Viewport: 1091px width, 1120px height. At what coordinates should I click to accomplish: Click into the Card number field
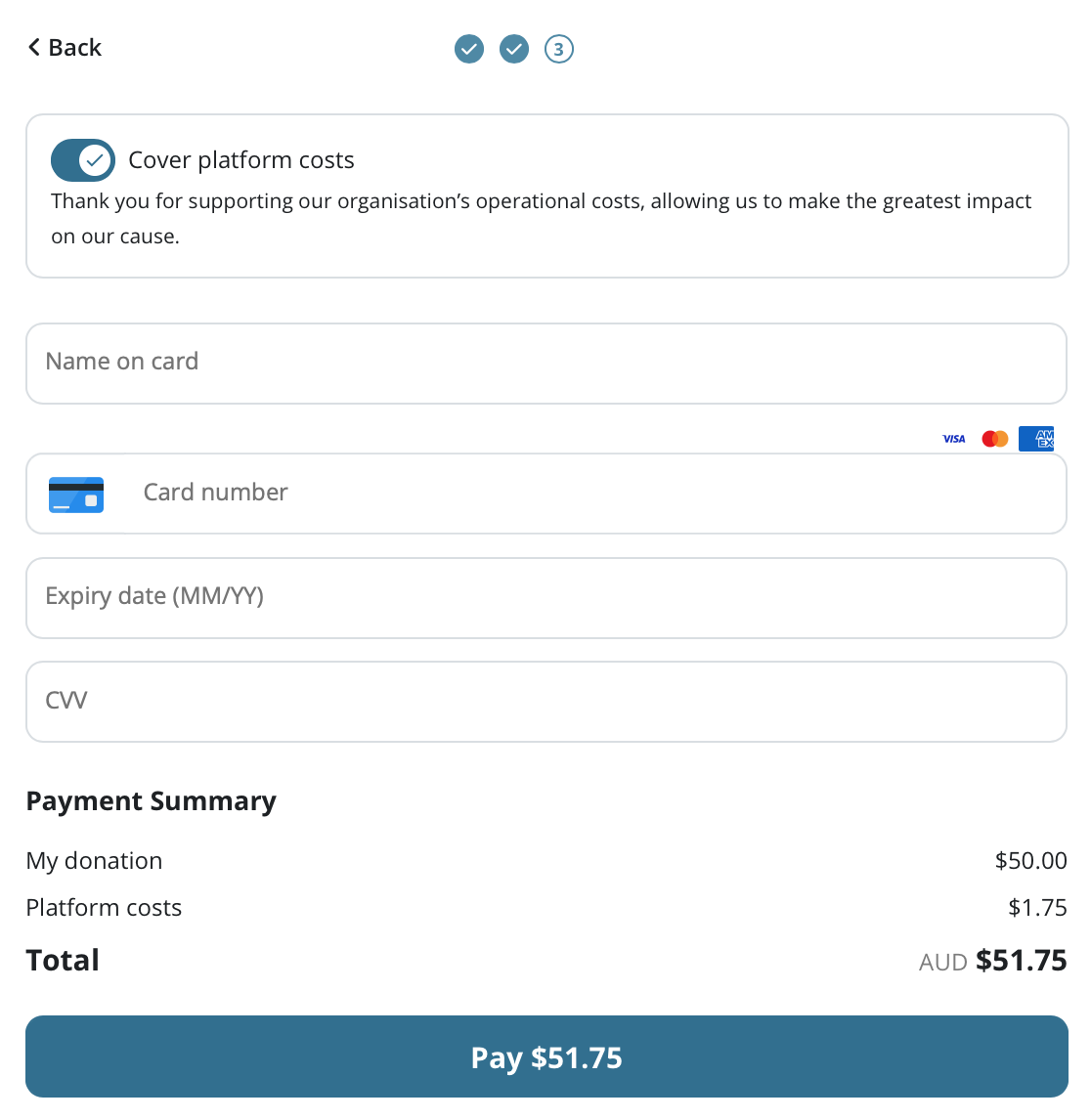[x=587, y=493]
